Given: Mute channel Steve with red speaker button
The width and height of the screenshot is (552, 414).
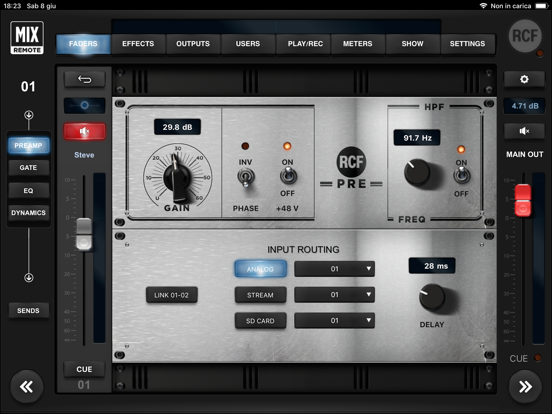Looking at the screenshot, I should 84,131.
